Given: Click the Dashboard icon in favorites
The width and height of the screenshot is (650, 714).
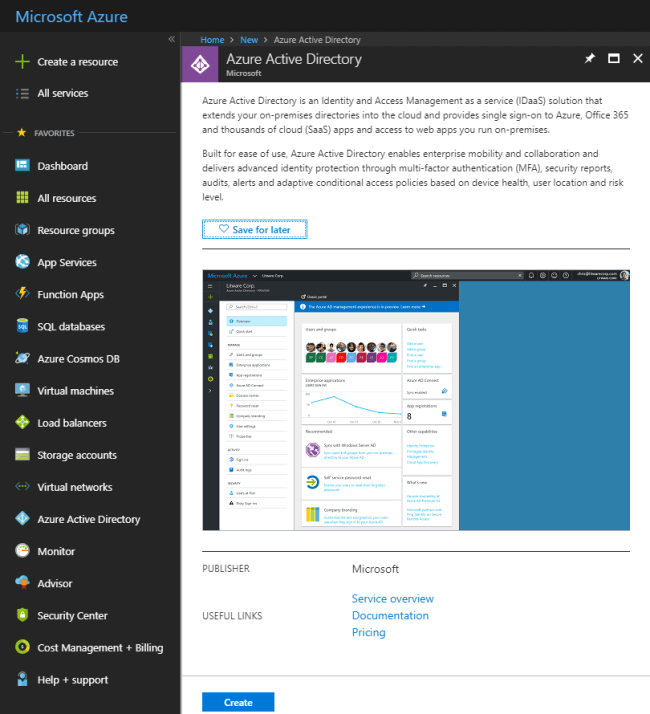Looking at the screenshot, I should pos(22,165).
